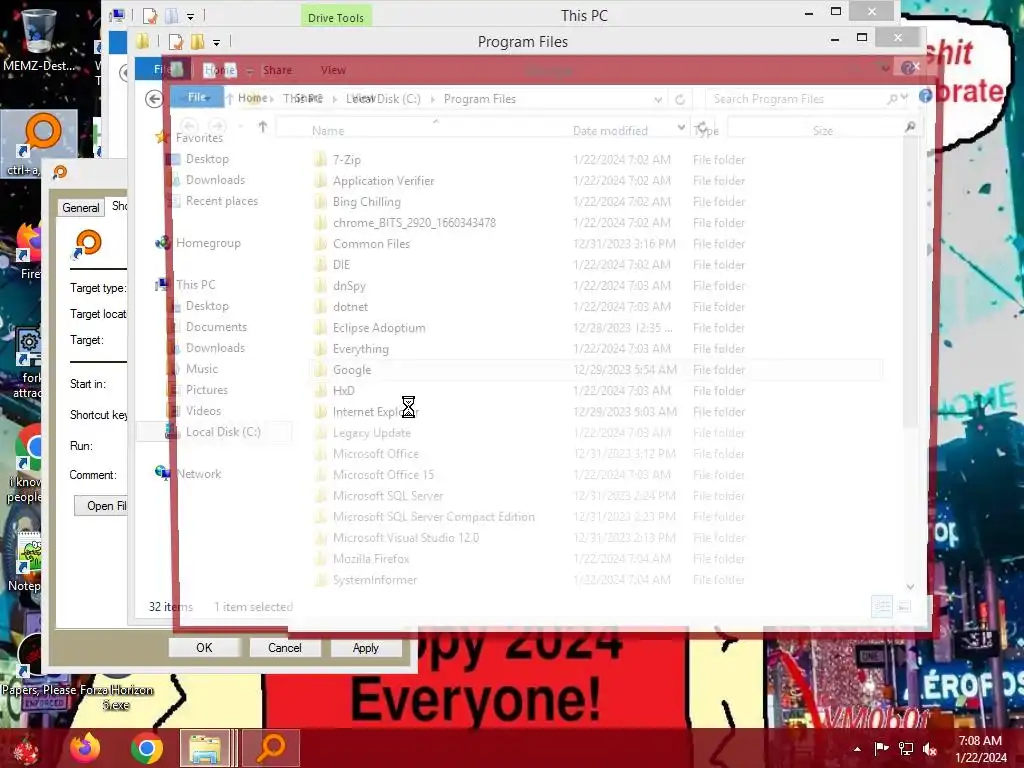Open Quick Access Toolbar dropdown in This PC
This screenshot has height=768, width=1024.
click(x=191, y=16)
